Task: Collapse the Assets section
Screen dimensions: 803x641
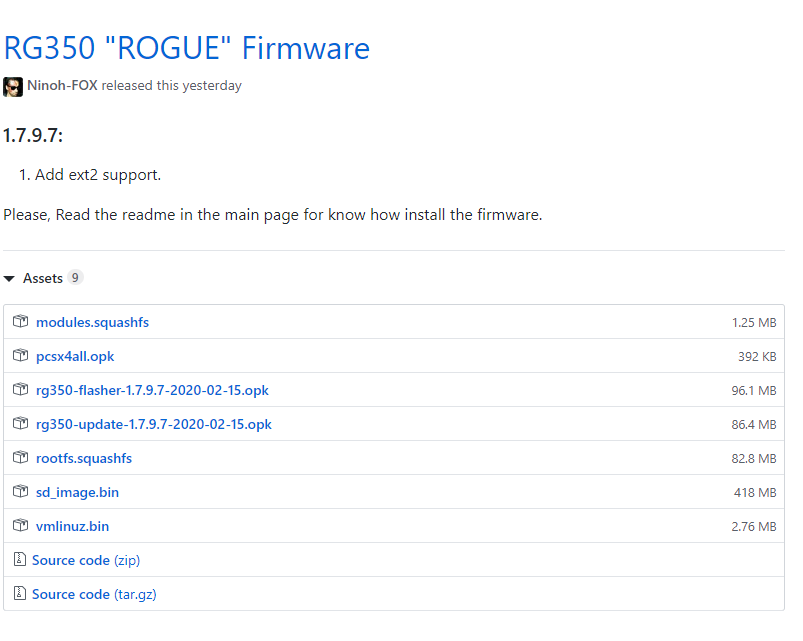Action: 10,278
